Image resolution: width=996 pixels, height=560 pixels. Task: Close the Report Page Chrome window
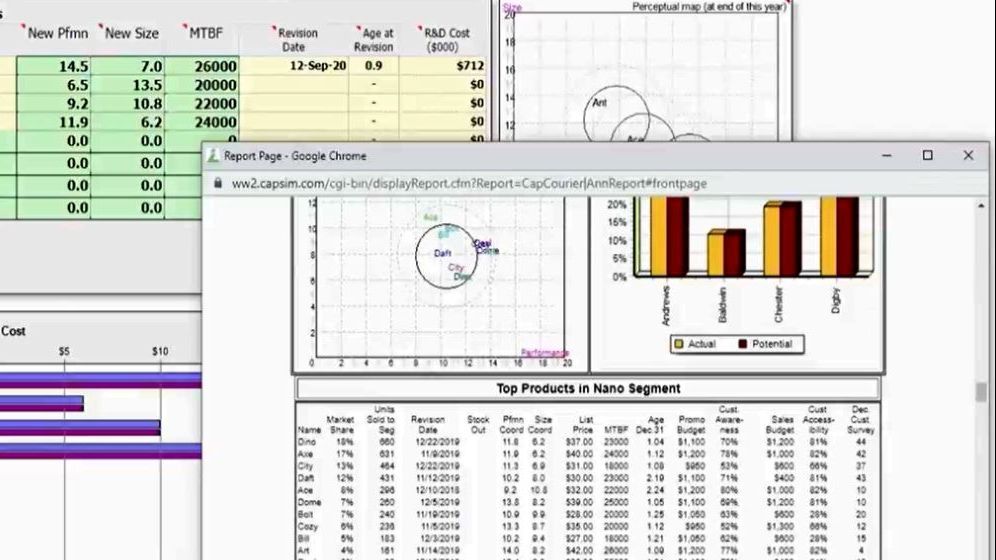point(968,156)
